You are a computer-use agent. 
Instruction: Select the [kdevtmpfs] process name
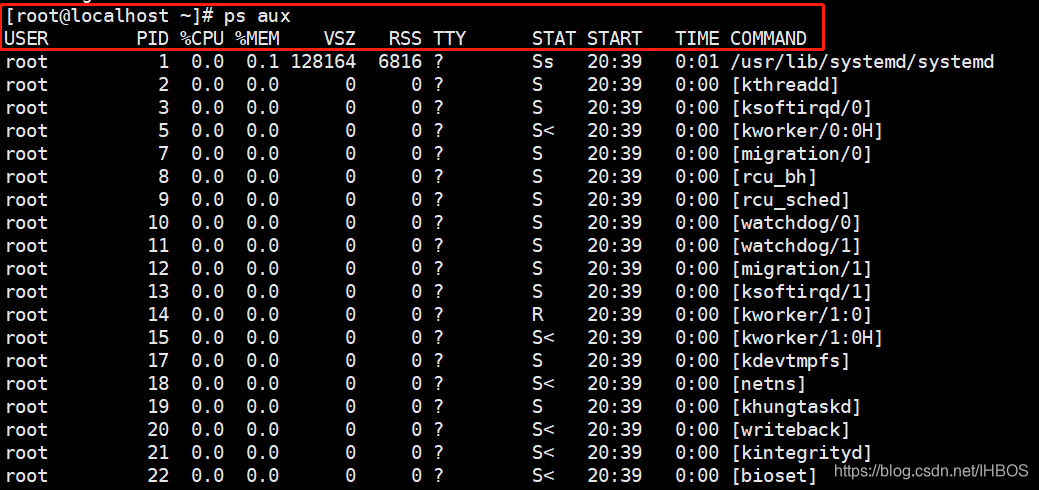(x=791, y=361)
